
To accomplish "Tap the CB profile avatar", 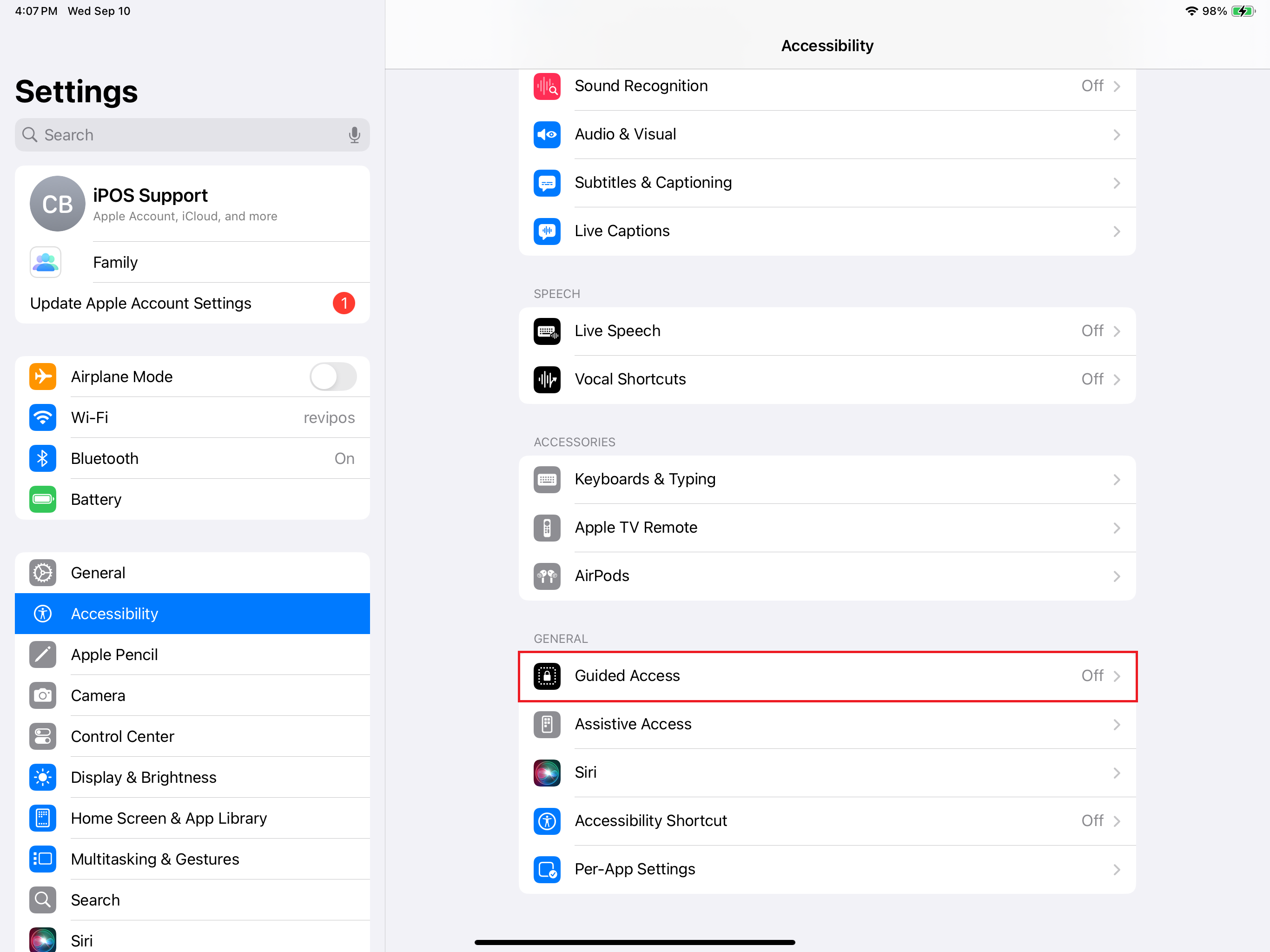I will point(58,204).
